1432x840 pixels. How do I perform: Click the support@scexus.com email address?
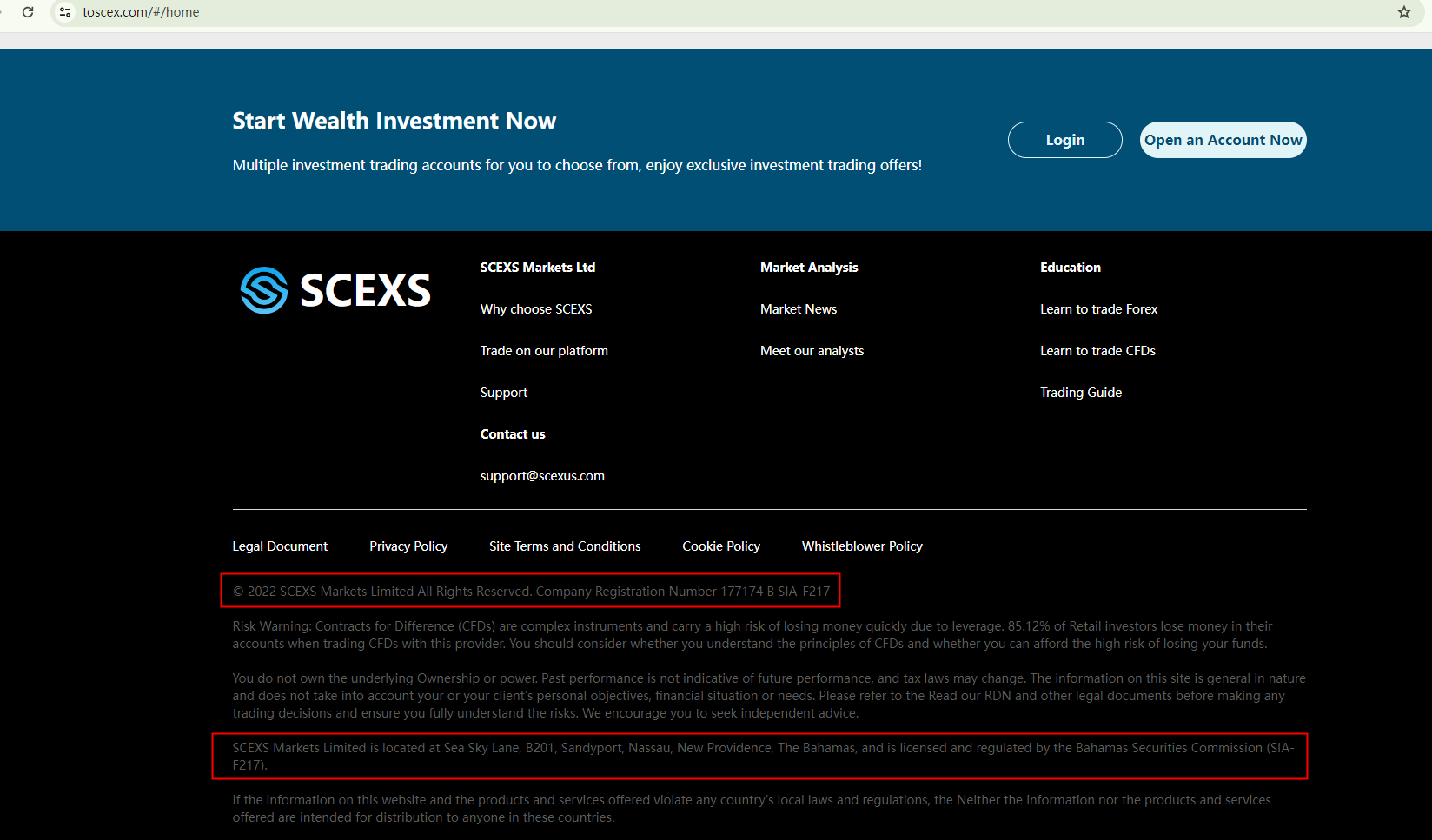[x=542, y=476]
